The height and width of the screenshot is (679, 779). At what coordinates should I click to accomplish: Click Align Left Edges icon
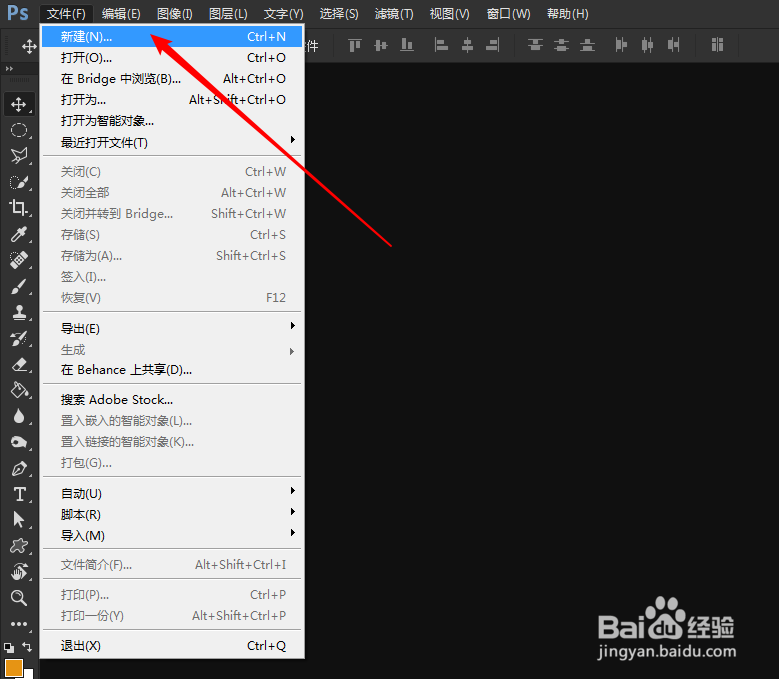pyautogui.click(x=441, y=45)
